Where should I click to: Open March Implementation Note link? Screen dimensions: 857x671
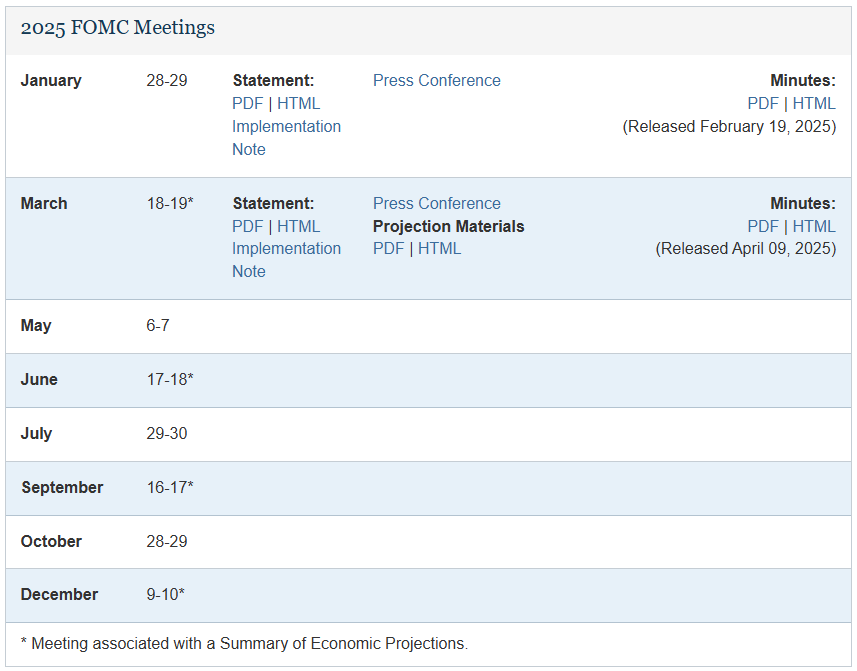(x=286, y=249)
